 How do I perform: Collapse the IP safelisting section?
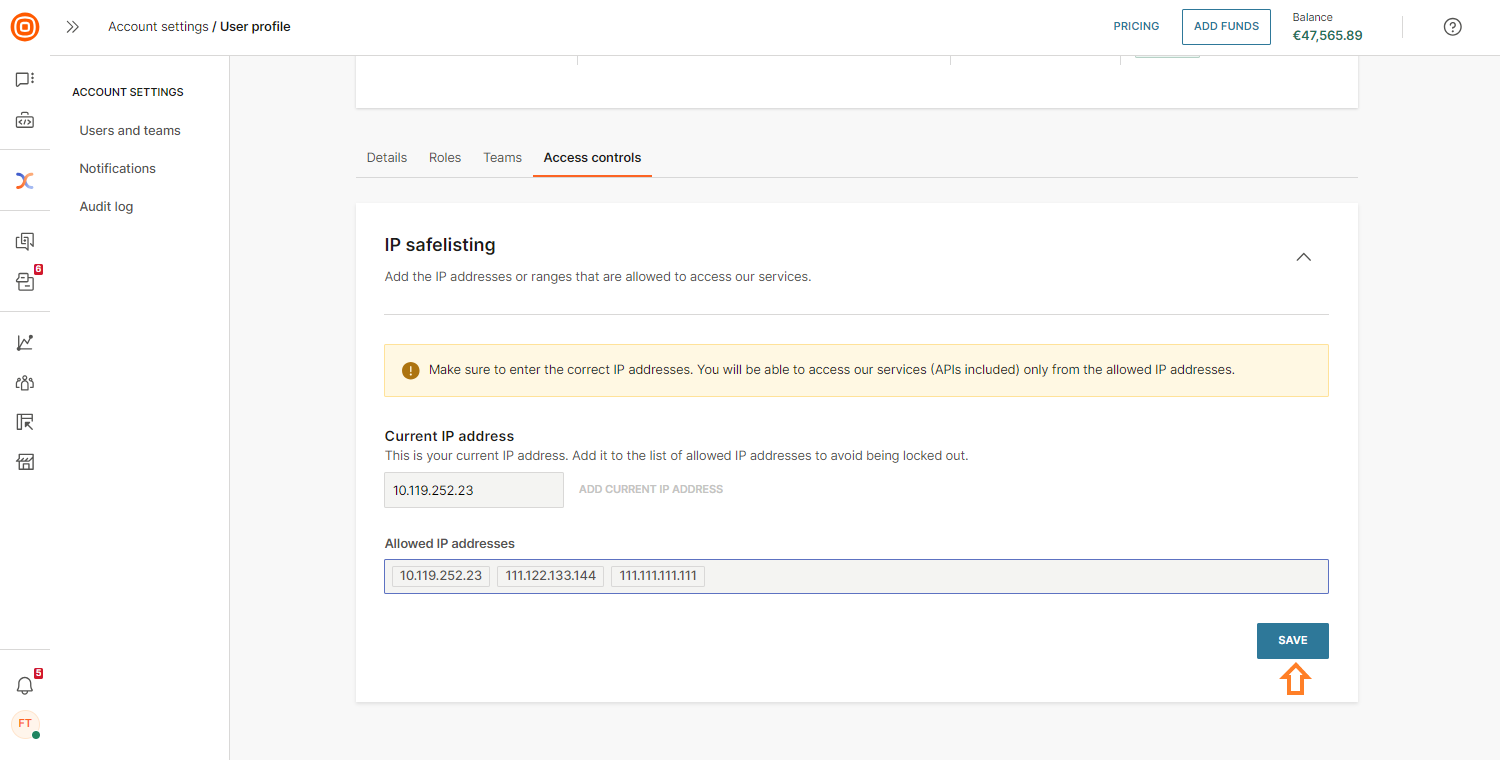[1303, 257]
